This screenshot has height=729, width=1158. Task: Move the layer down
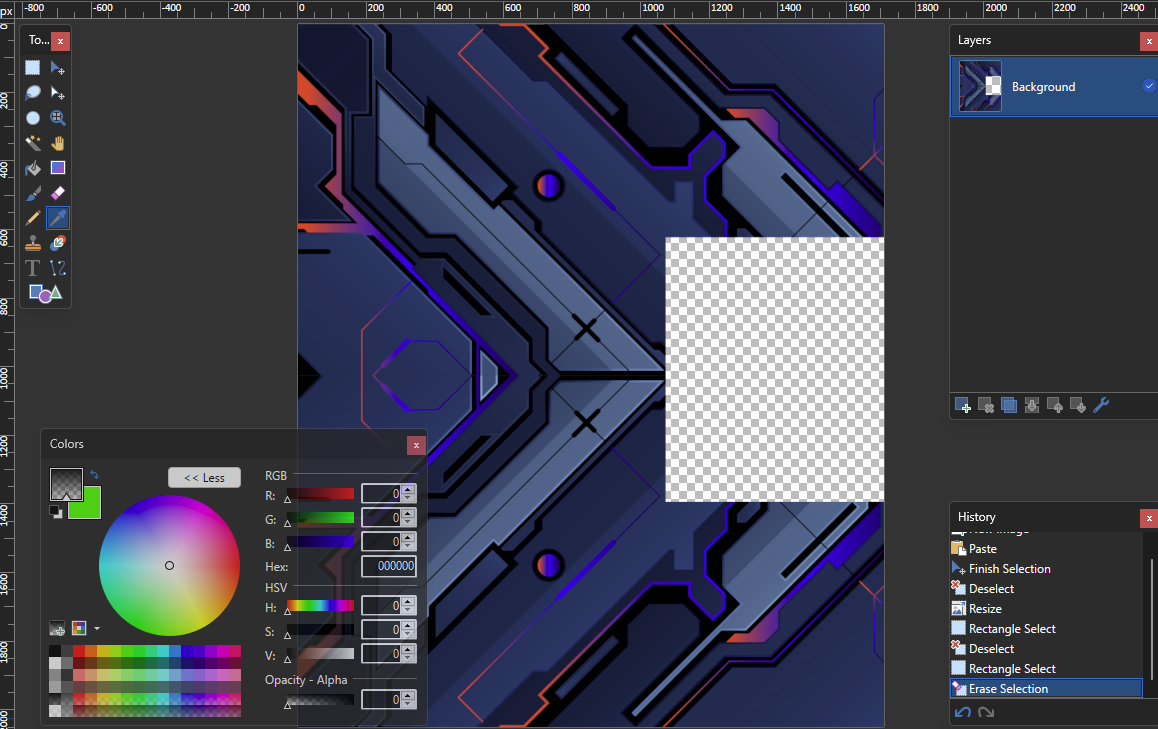tap(1078, 405)
